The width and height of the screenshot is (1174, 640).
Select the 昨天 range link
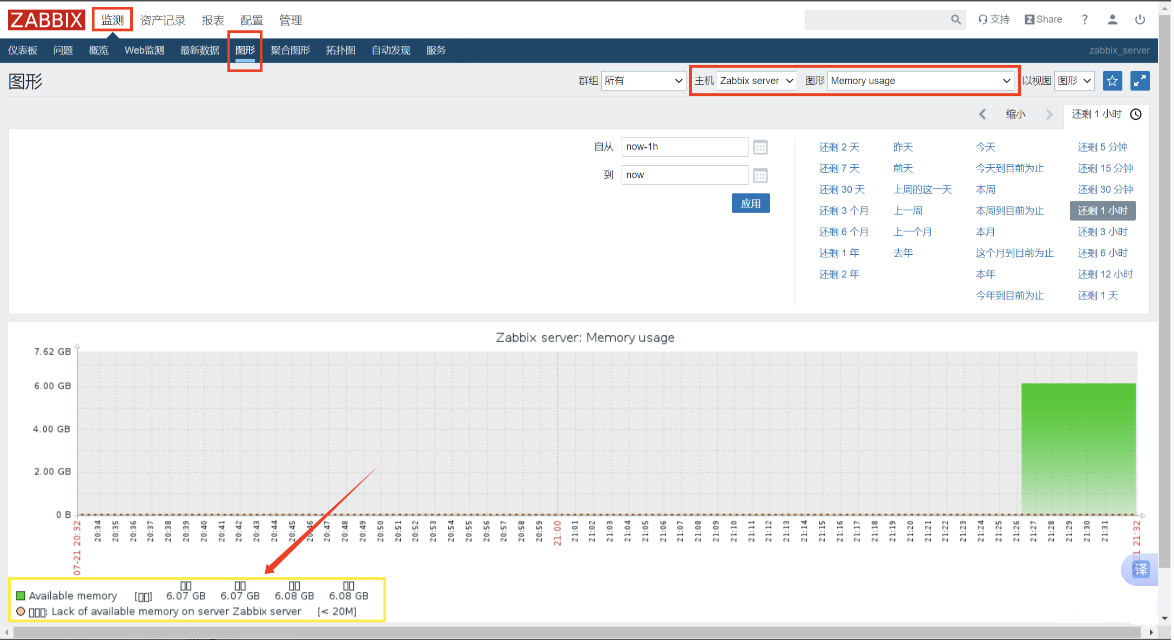pyautogui.click(x=903, y=147)
